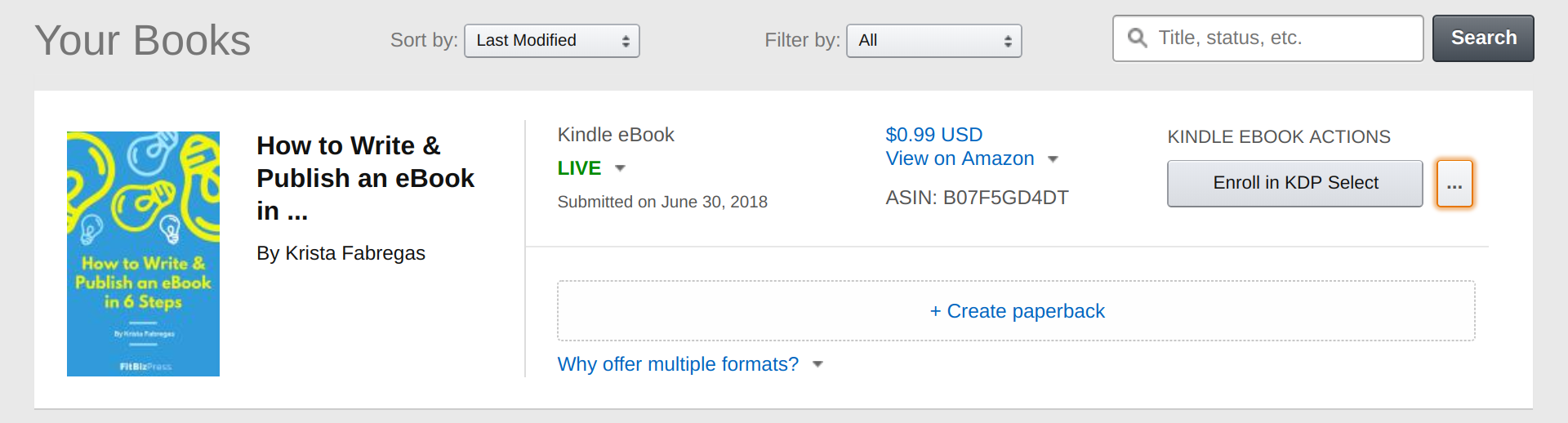Expand the arrow beside View on Amazon
This screenshot has width=1568, height=423.
[1053, 159]
